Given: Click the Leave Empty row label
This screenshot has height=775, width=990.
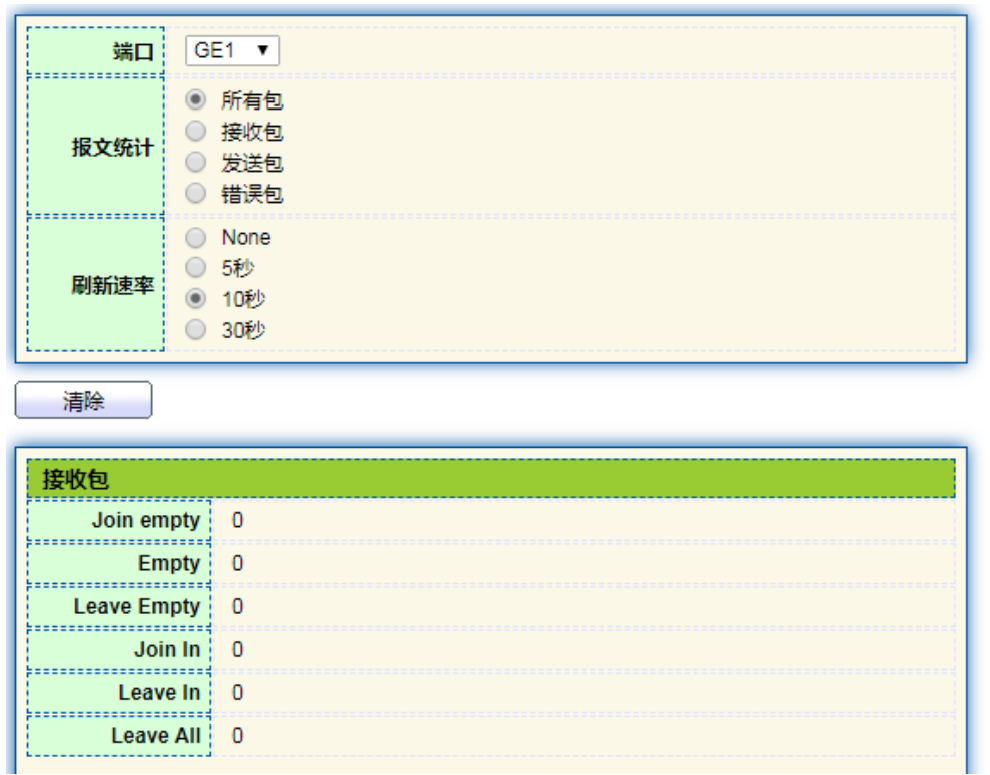Looking at the screenshot, I should (137, 606).
